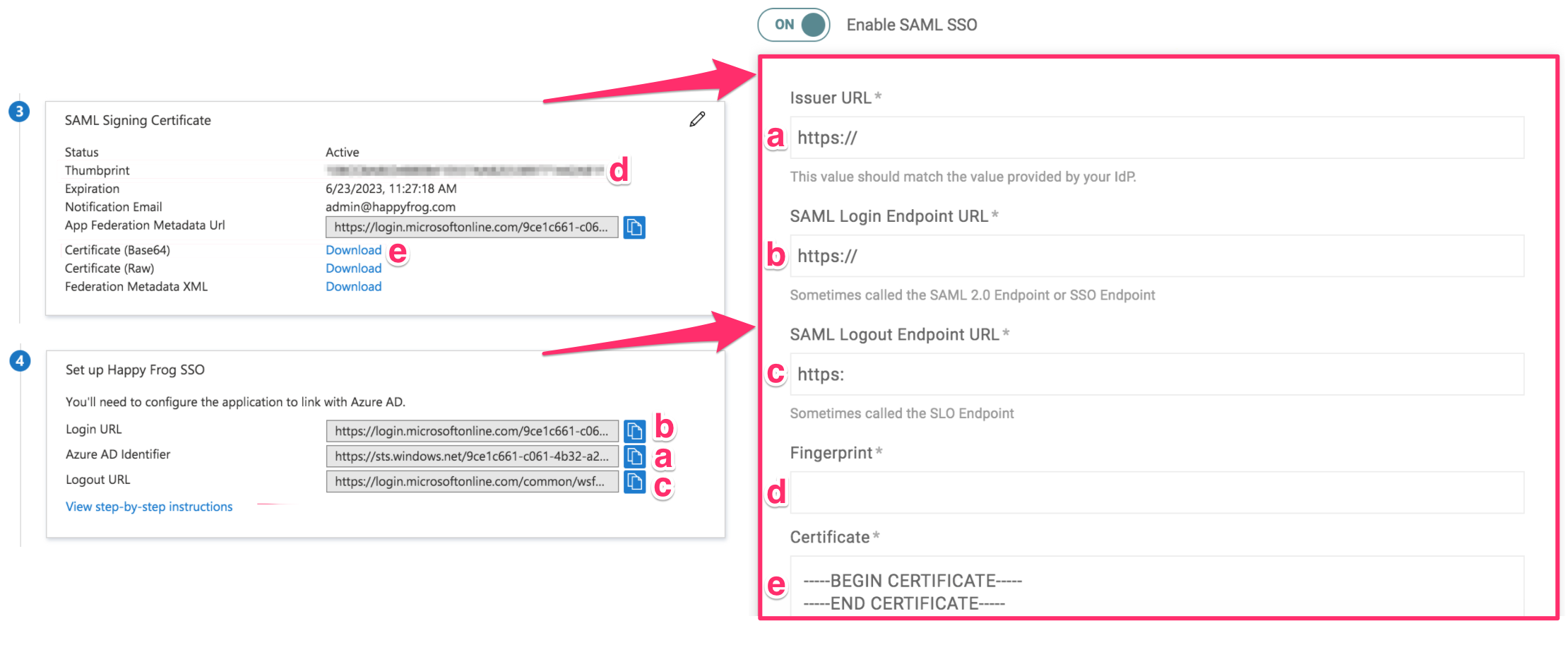Copy the App Federation Metadata Url
This screenshot has width=1568, height=650.
click(634, 227)
